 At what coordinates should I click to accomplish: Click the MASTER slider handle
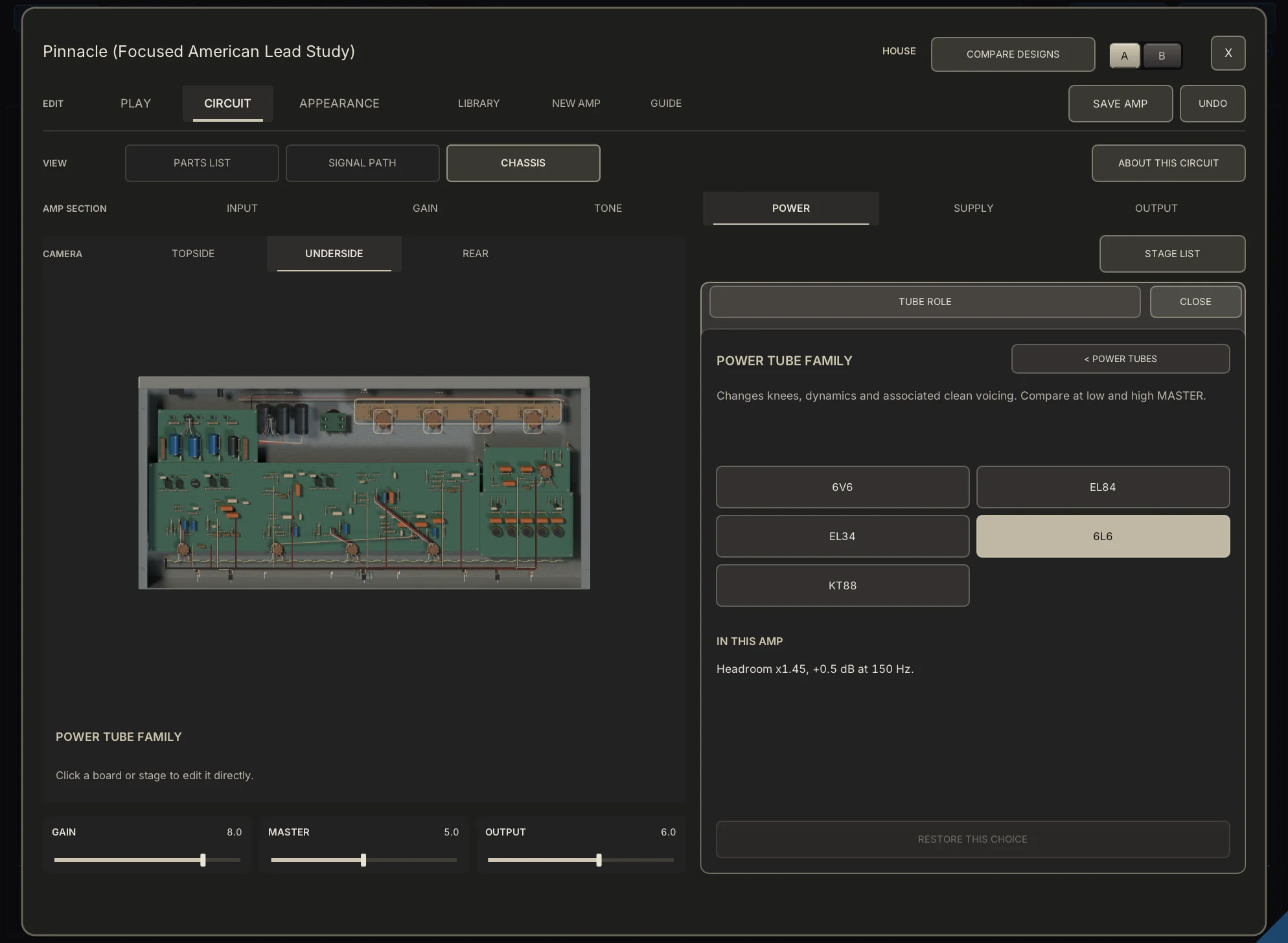tap(363, 860)
